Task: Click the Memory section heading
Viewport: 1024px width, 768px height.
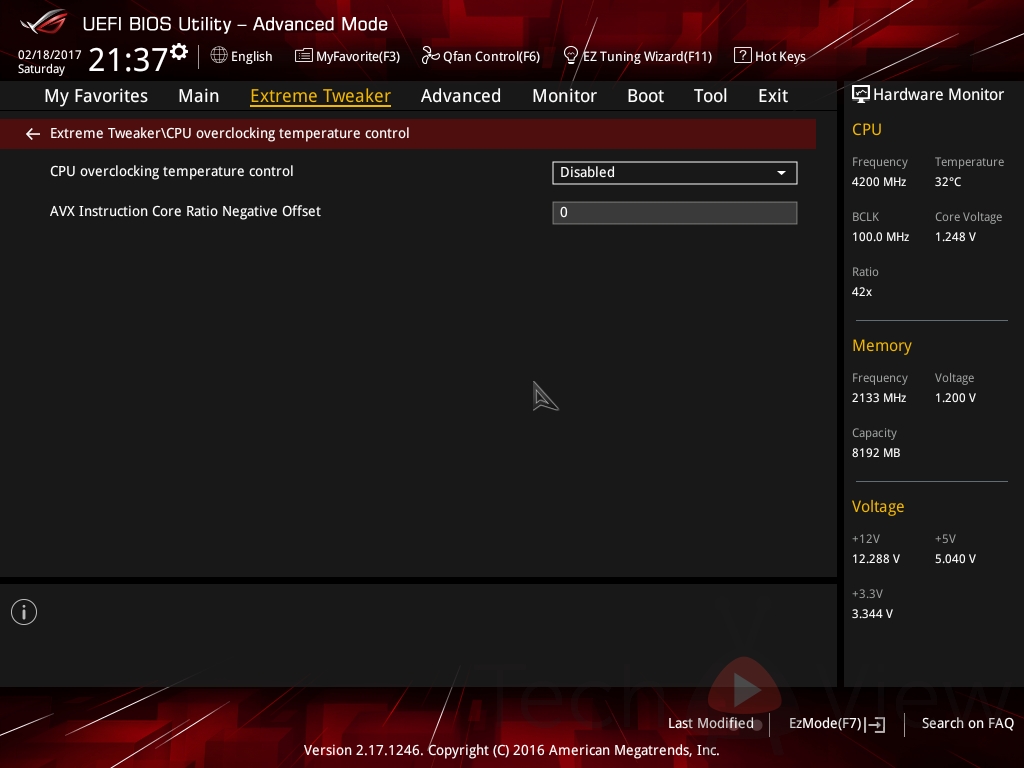Action: point(882,345)
